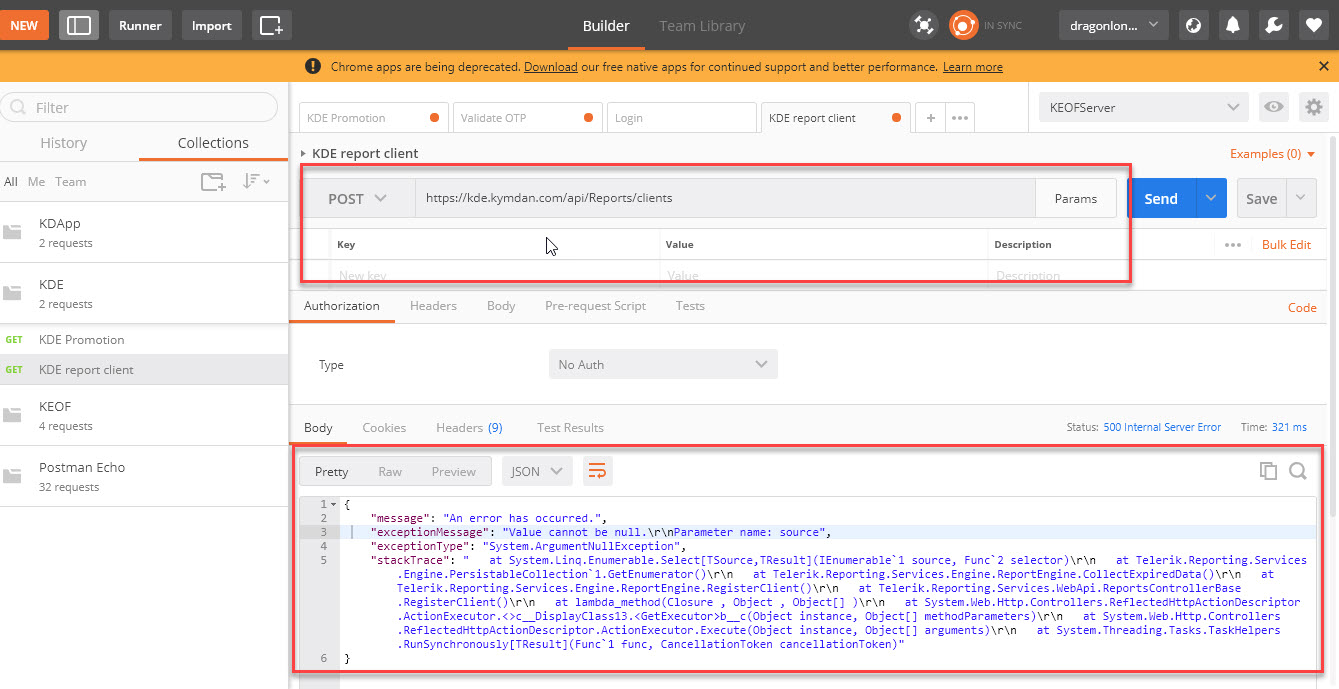Viewport: 1339px width, 689px height.
Task: Open the Code snippet link
Action: tap(1302, 308)
